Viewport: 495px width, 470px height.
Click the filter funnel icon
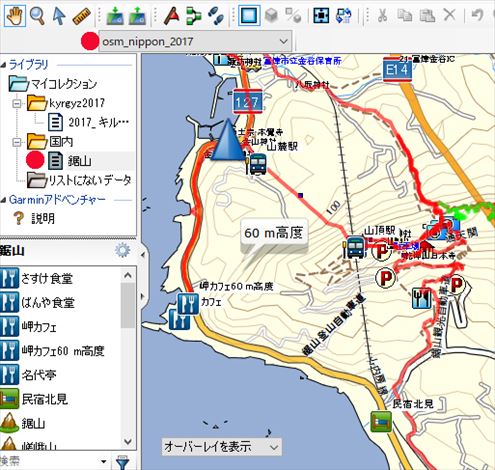pyautogui.click(x=123, y=462)
